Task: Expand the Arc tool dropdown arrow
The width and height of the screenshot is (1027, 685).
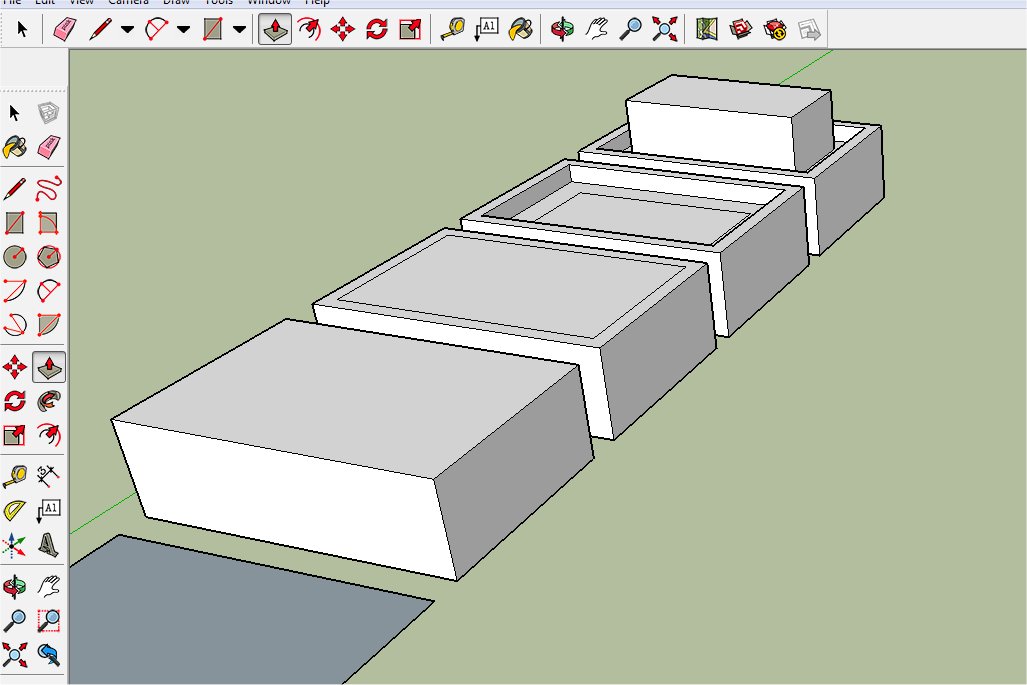Action: [x=183, y=29]
